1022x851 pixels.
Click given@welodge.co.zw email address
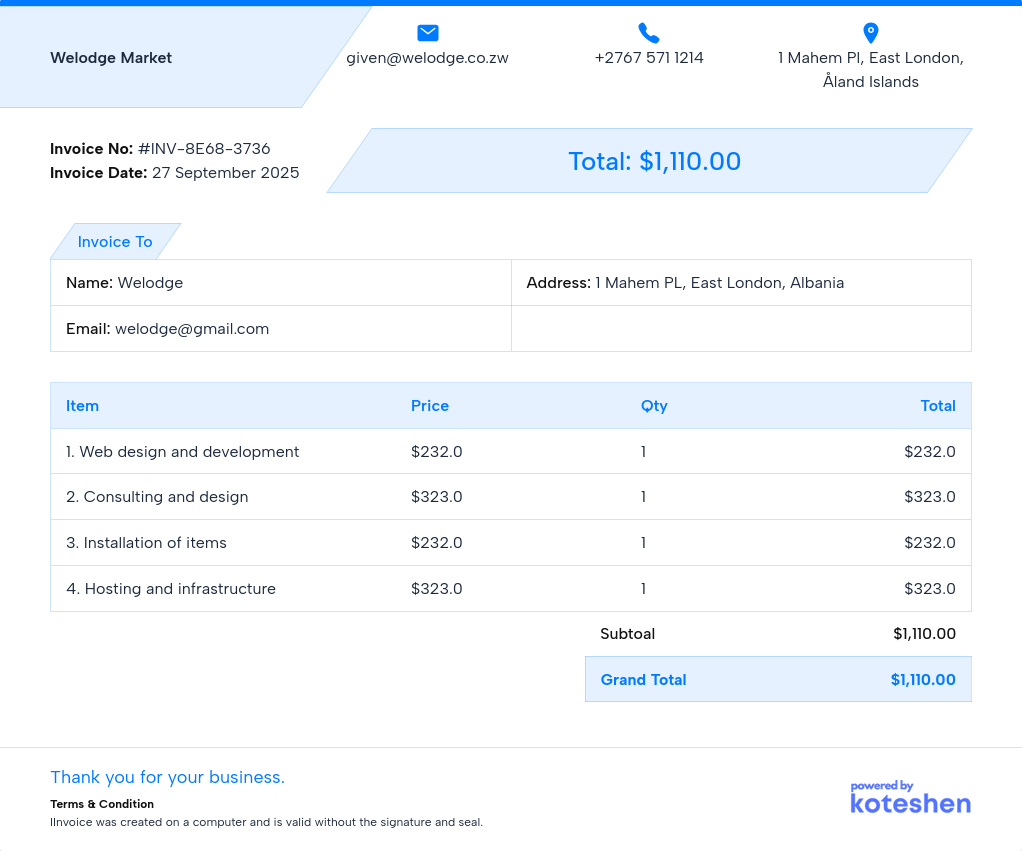point(427,58)
